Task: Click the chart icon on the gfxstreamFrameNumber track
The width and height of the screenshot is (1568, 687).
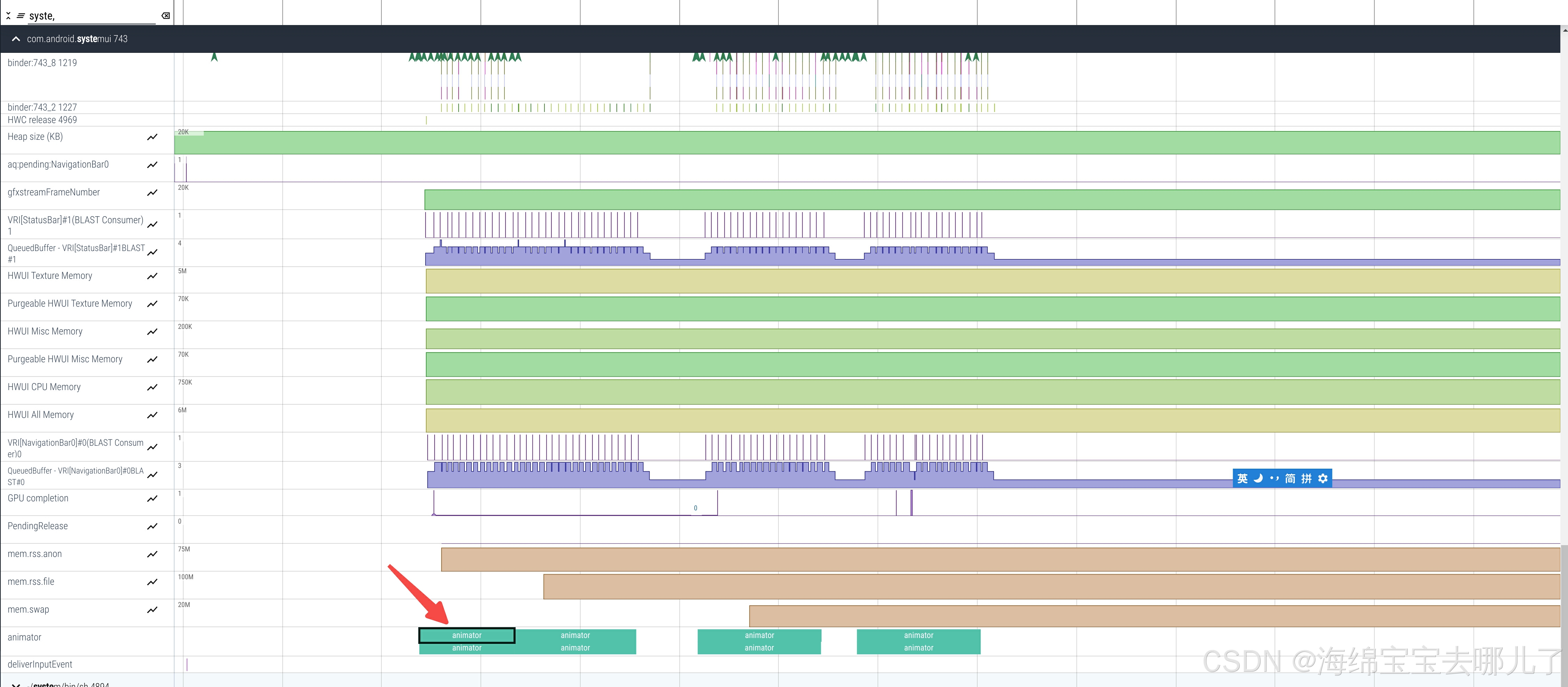Action: 152,193
